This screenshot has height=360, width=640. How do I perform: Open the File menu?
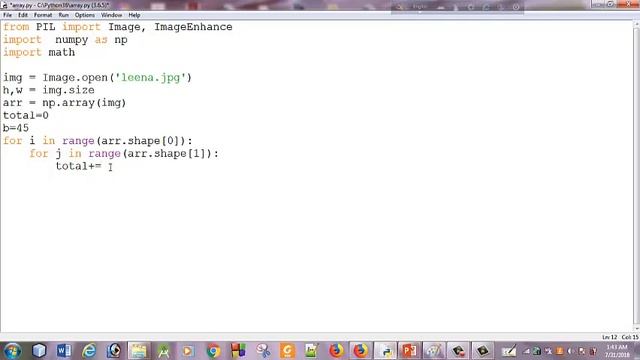tap(7, 15)
